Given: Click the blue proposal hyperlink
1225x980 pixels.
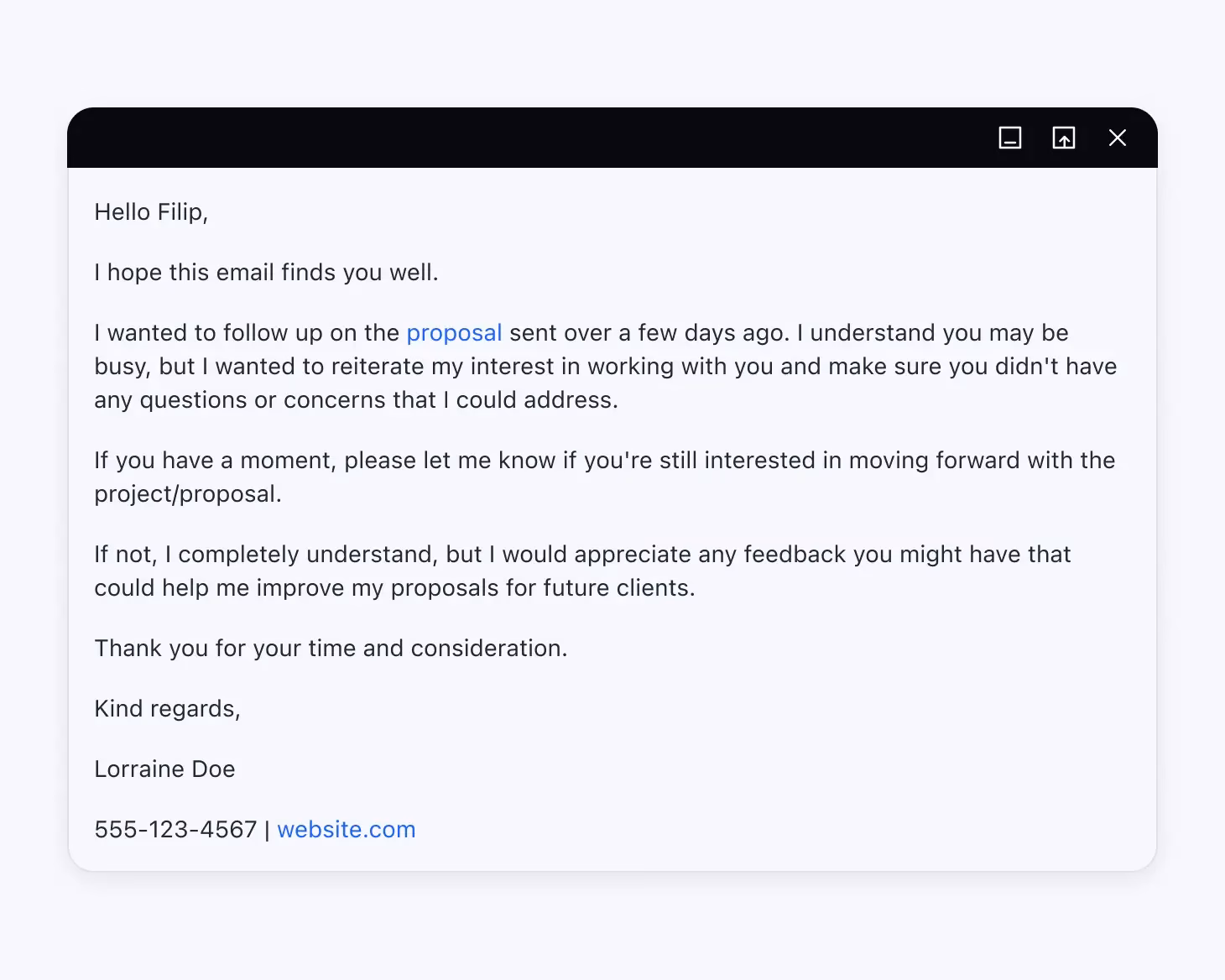Looking at the screenshot, I should pos(454,333).
